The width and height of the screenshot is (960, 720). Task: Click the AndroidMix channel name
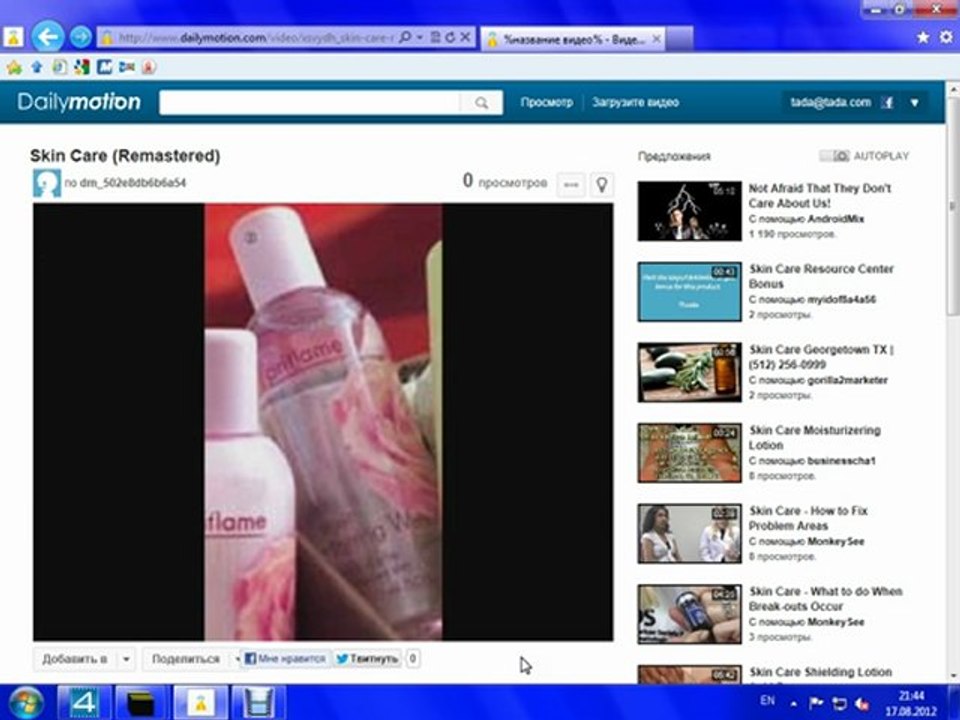(836, 219)
